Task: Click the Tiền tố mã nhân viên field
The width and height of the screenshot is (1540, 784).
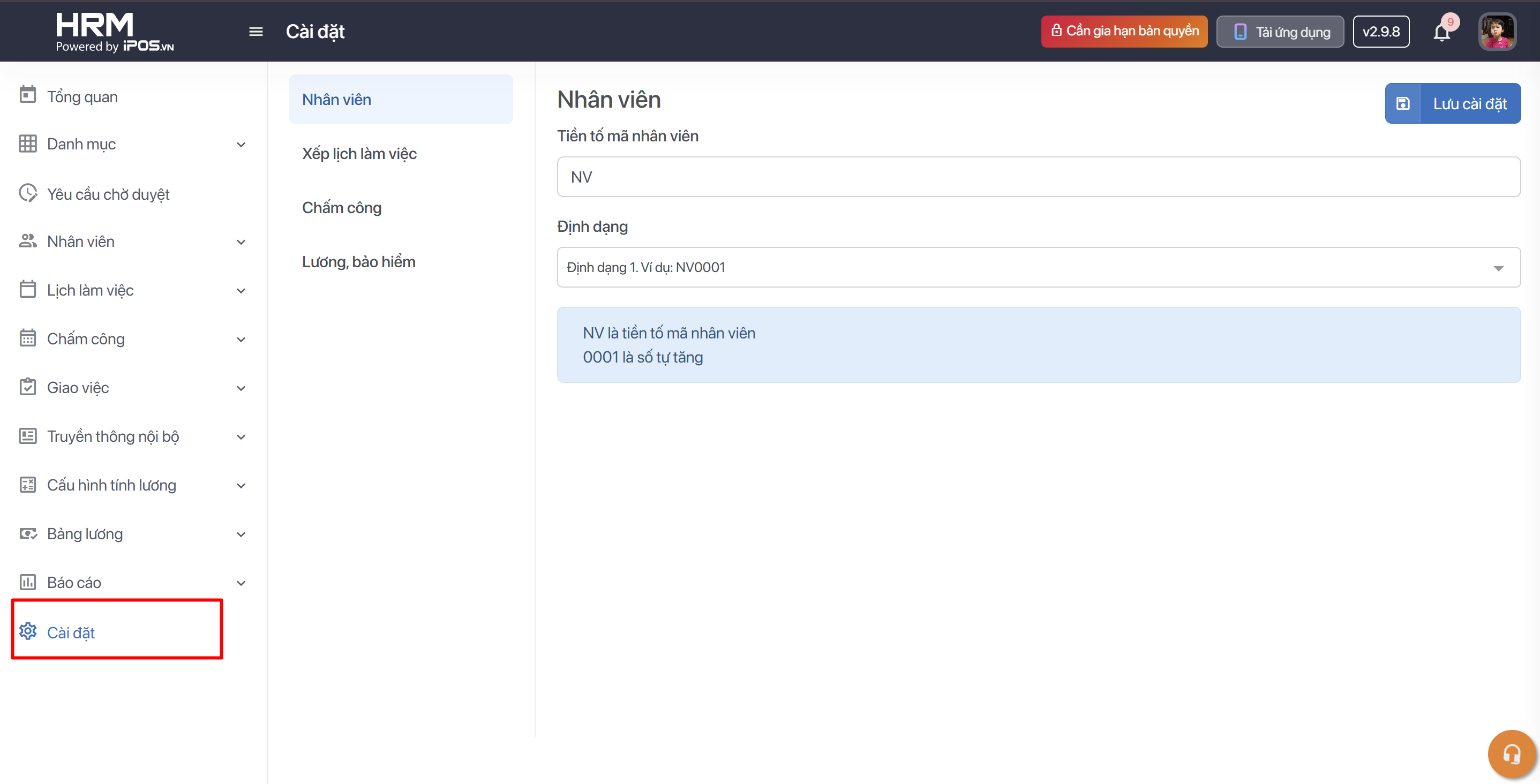Action: pyautogui.click(x=1038, y=177)
